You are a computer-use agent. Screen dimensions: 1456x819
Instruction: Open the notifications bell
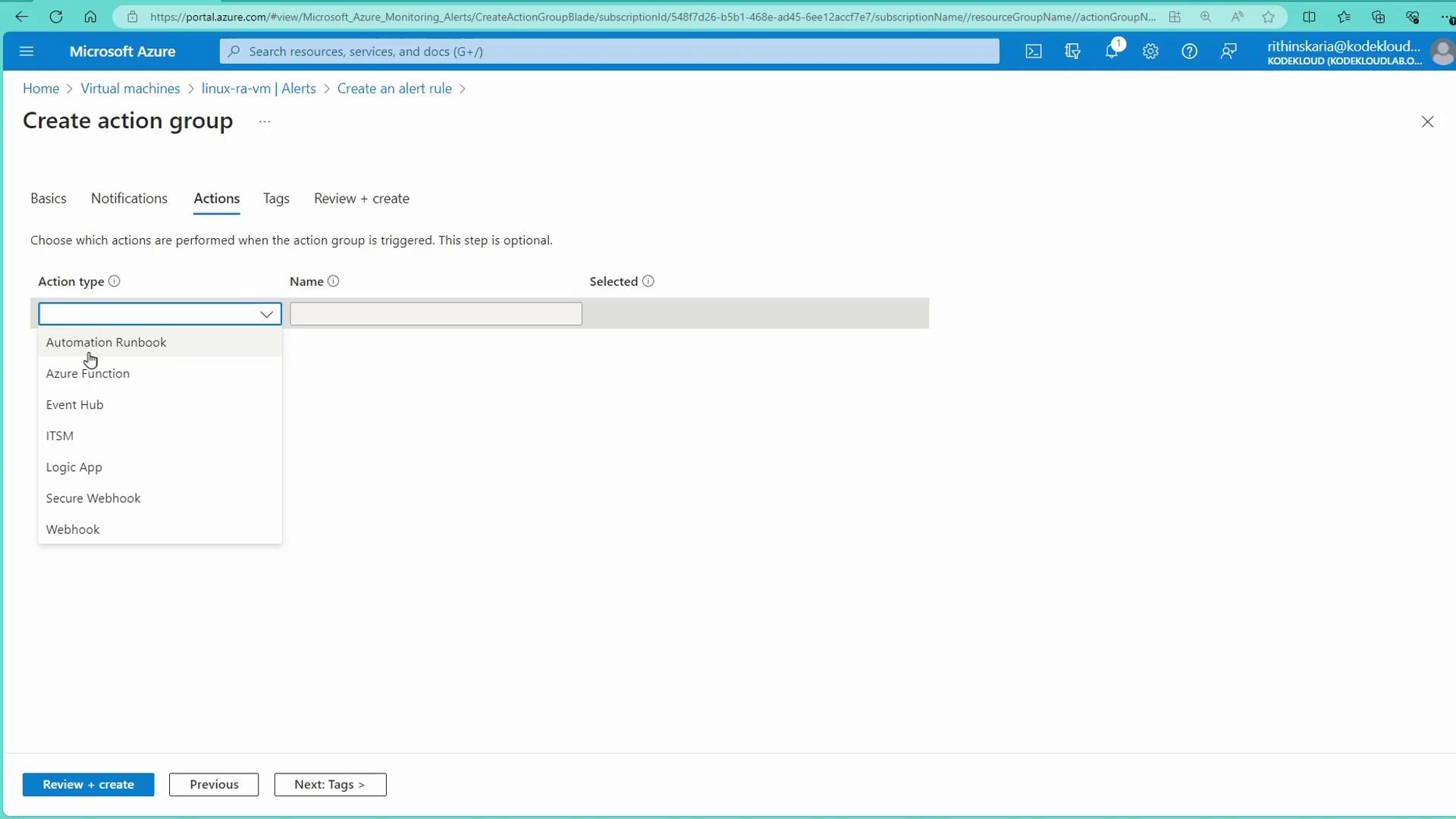(x=1112, y=52)
